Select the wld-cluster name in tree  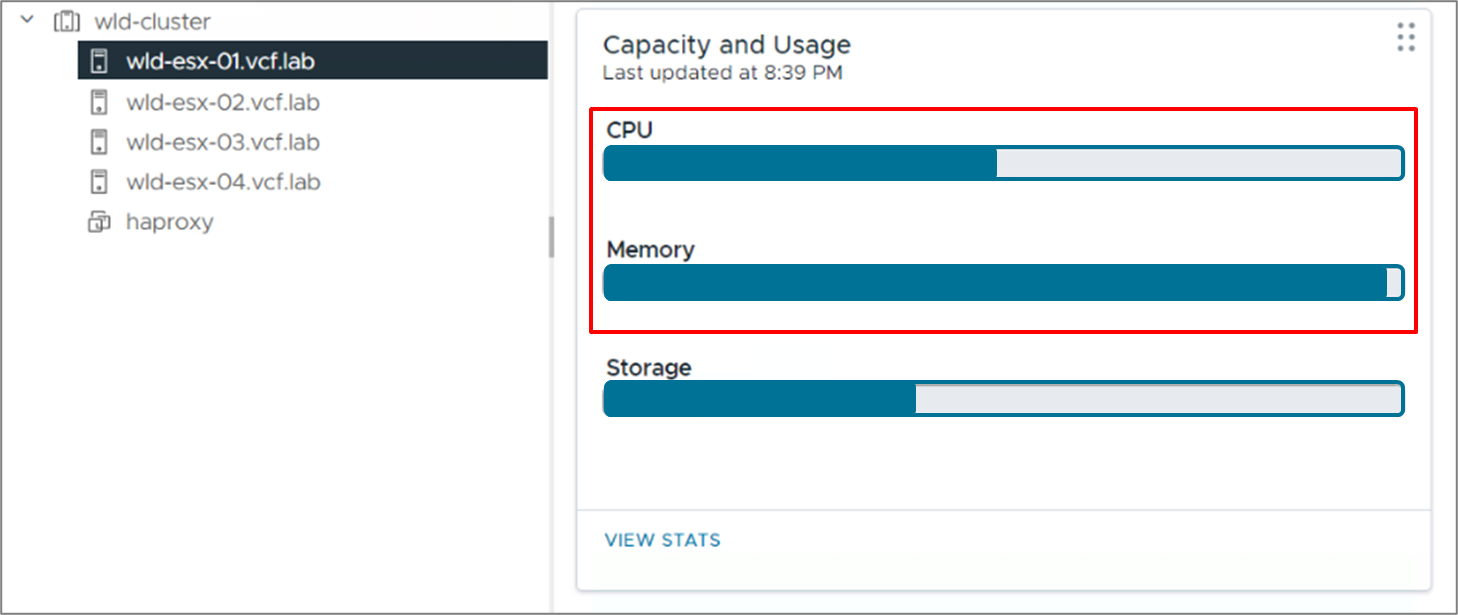tap(152, 21)
